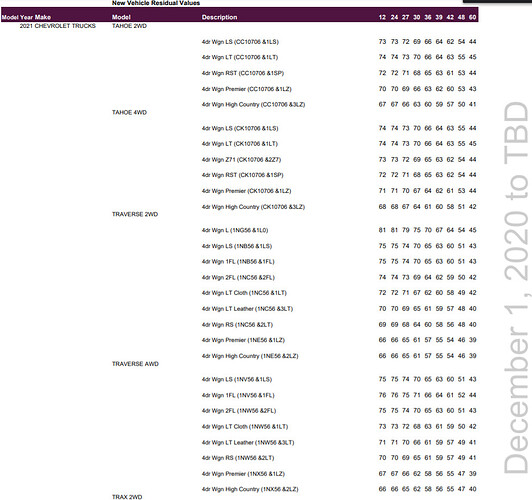Click the Model column header
532x500 pixels.
tap(121, 17)
